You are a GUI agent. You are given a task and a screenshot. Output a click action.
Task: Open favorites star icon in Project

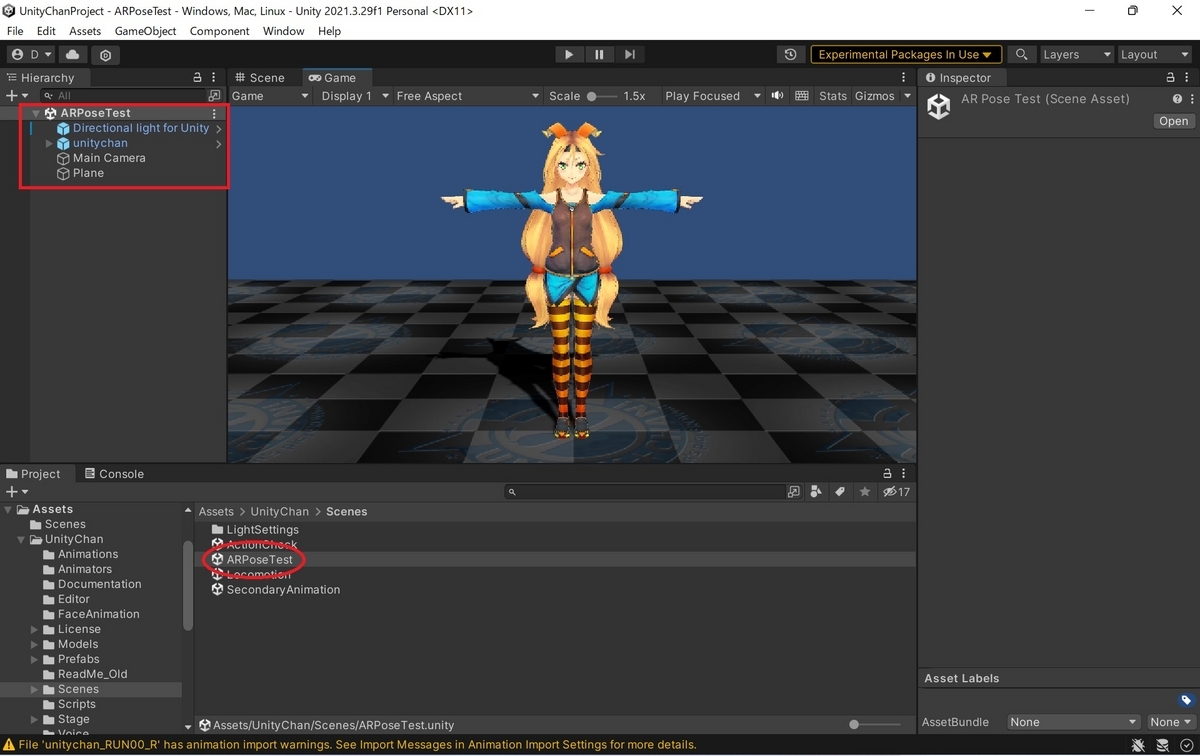point(865,492)
